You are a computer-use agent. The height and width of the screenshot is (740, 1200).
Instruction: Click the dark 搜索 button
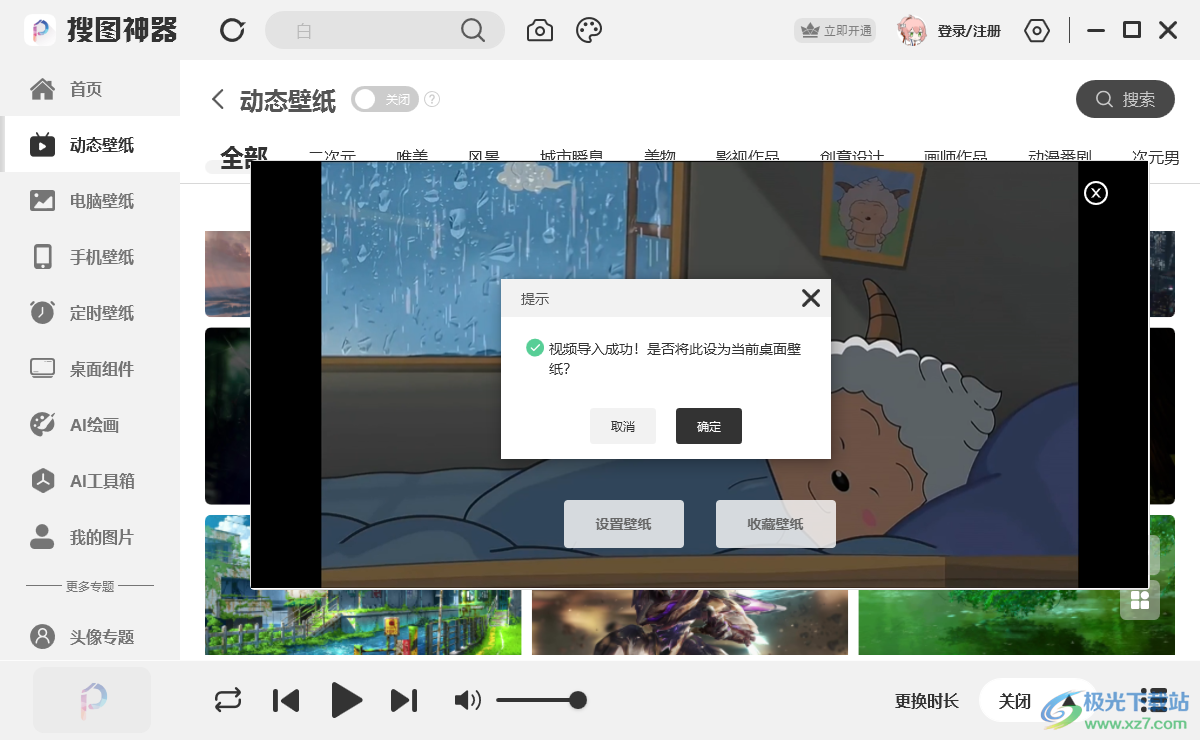(1125, 99)
